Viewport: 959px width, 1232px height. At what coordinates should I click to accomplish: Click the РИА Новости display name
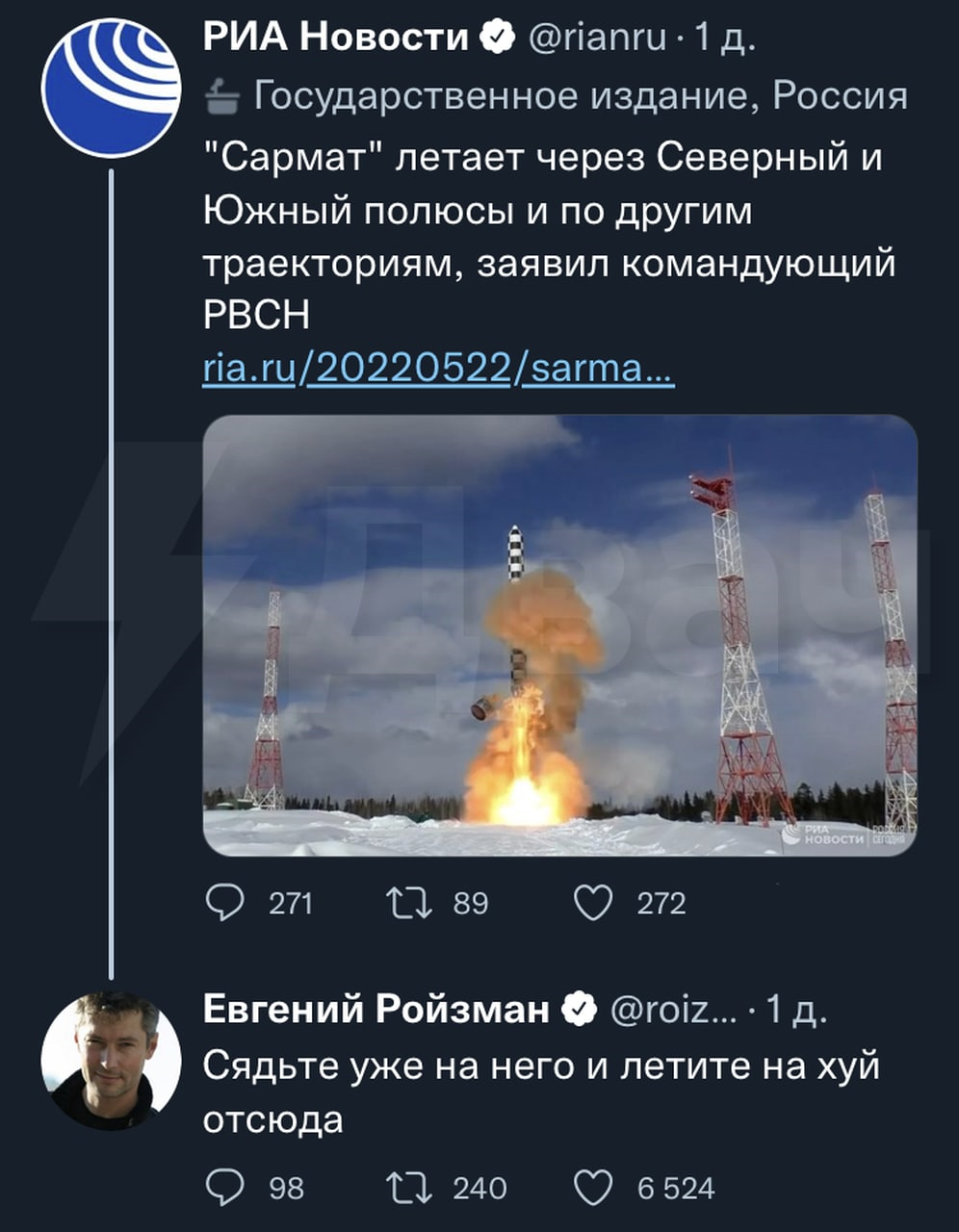[x=335, y=38]
